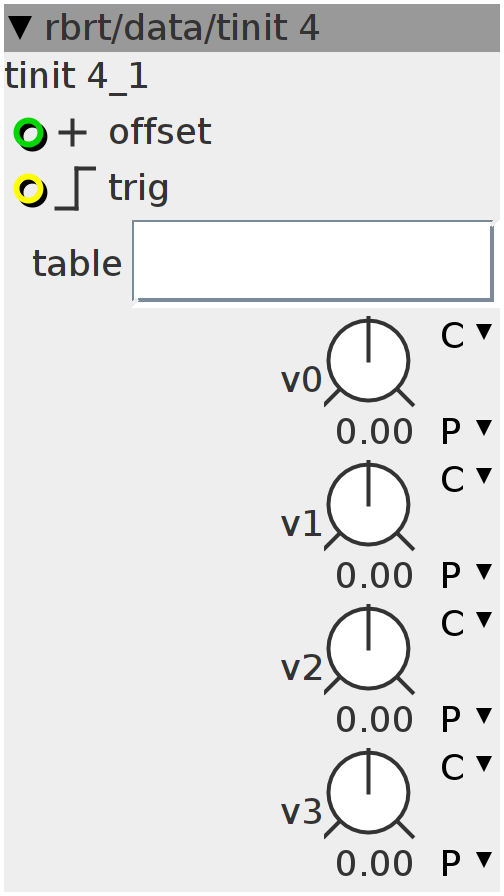Image resolution: width=504 pixels, height=896 pixels.
Task: Open the P dropdown for v1
Action: point(466,575)
